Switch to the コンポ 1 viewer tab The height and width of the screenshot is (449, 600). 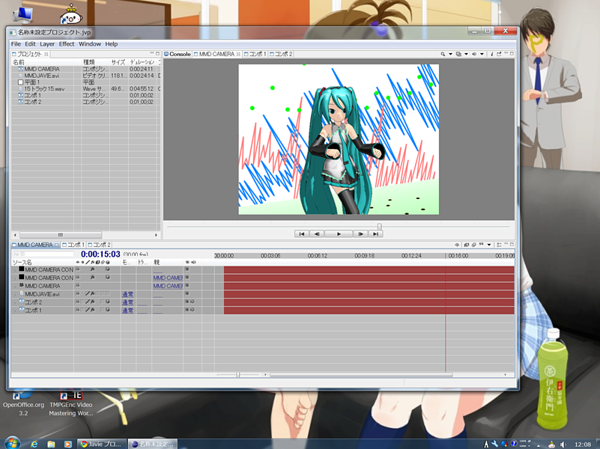click(255, 54)
